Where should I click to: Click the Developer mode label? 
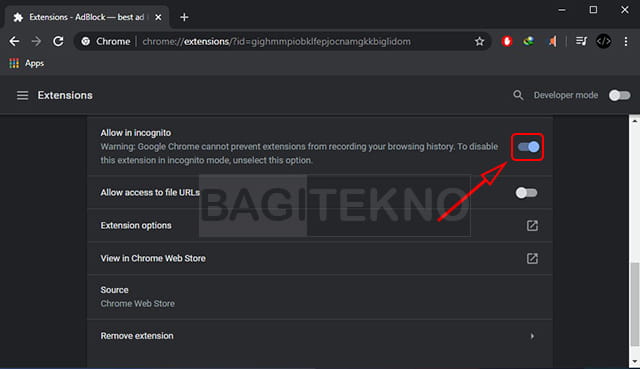(566, 95)
